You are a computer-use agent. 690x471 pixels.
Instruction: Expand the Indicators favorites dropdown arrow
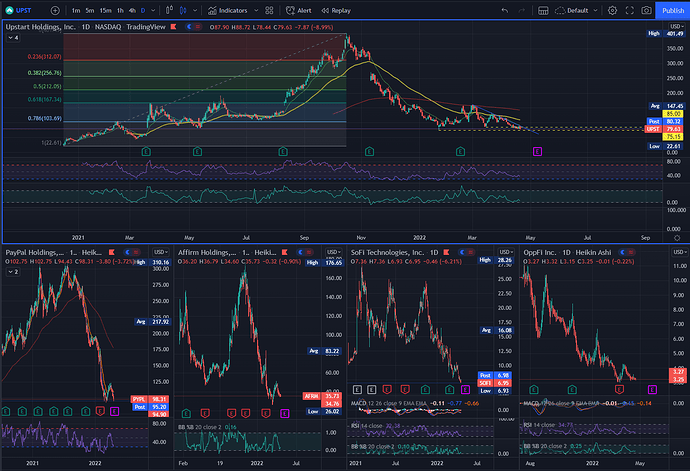(256, 11)
